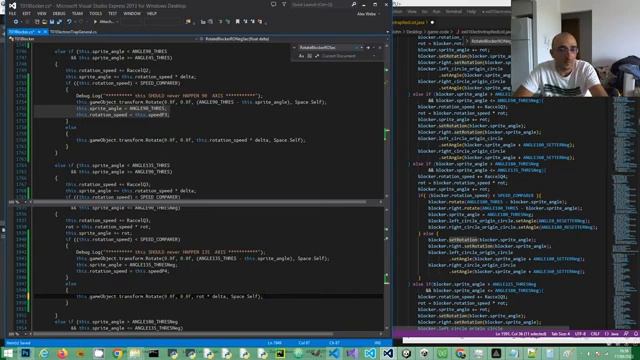Open Google Chrome from the taskbar
The width and height of the screenshot is (640, 360).
(x=117, y=353)
